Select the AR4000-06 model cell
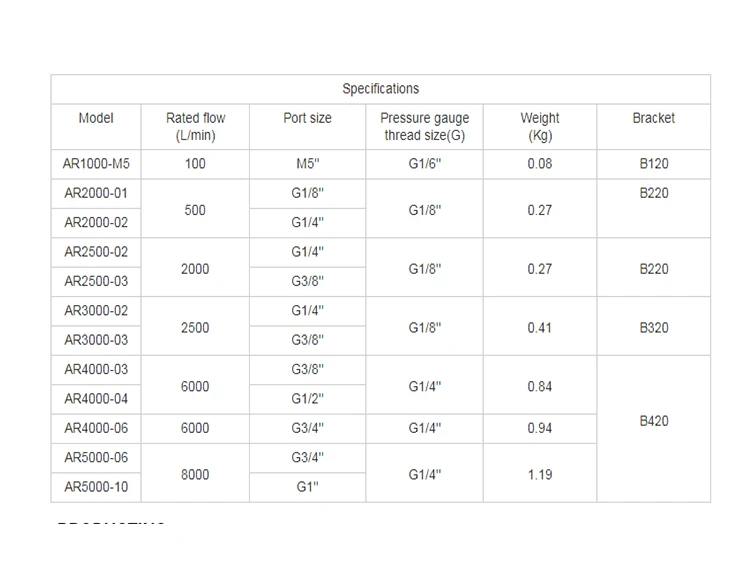The height and width of the screenshot is (565, 750). 96,428
